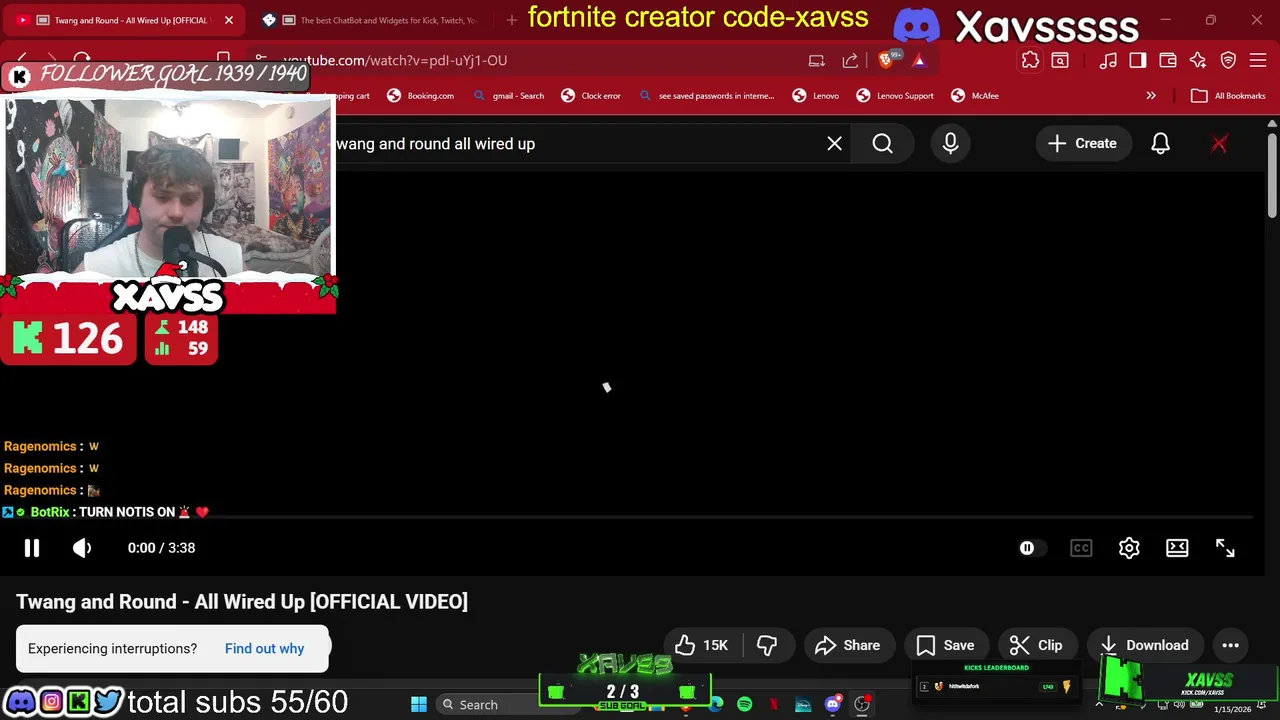This screenshot has height=720, width=1280.
Task: Close the Twang and Round tab
Action: (x=229, y=20)
